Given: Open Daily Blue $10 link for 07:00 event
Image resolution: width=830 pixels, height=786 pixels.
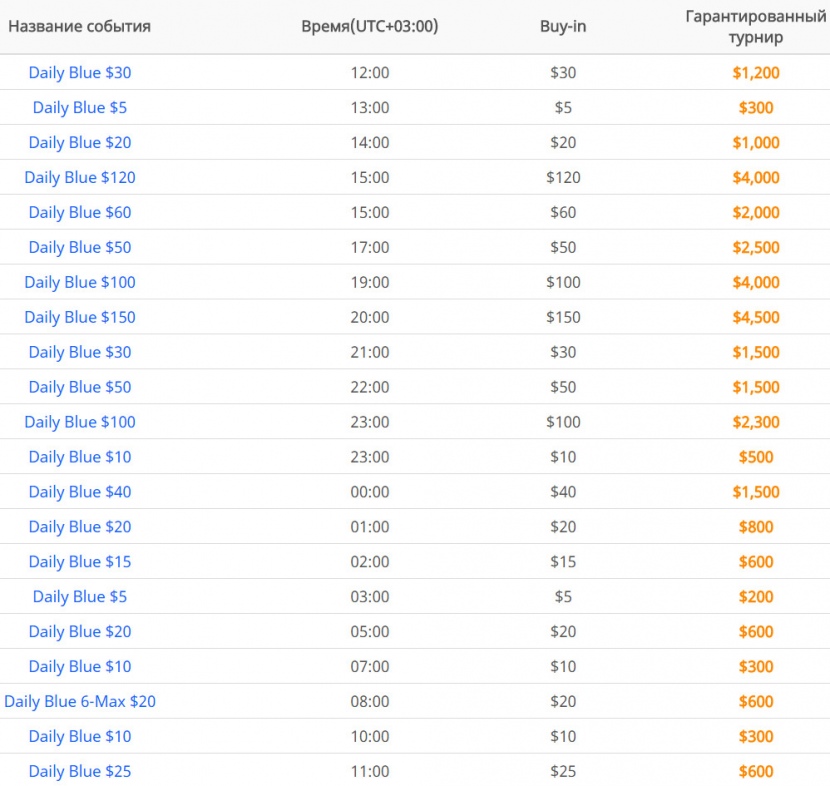Looking at the screenshot, I should (80, 666).
